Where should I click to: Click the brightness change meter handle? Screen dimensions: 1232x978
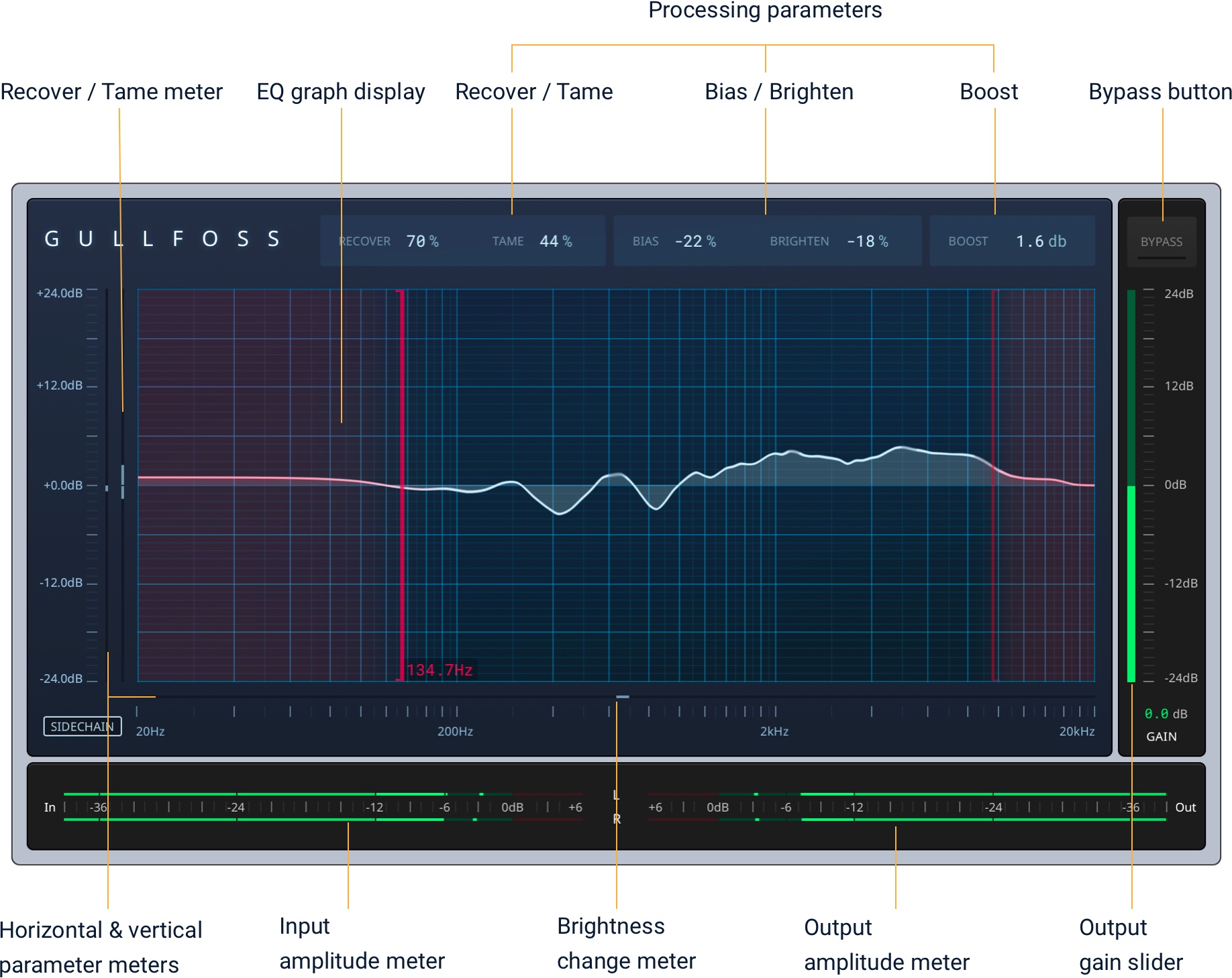click(623, 698)
